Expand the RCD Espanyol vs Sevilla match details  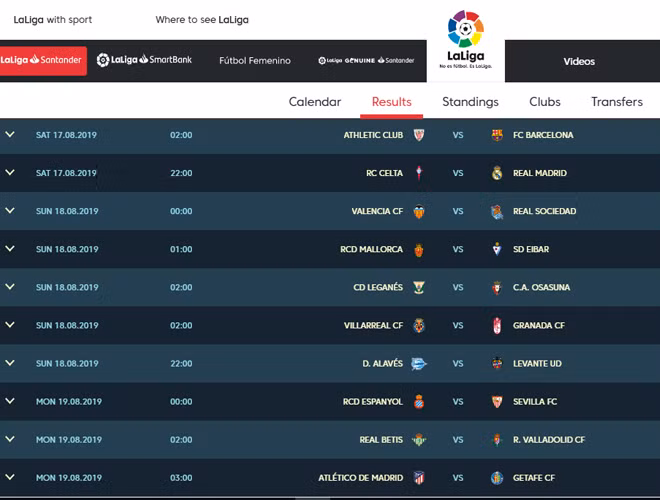click(x=10, y=402)
